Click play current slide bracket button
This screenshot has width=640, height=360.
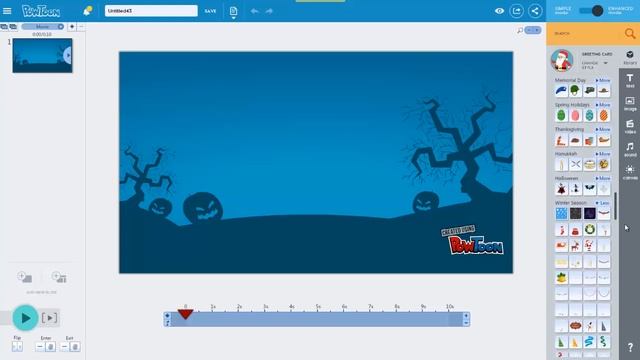(x=49, y=318)
